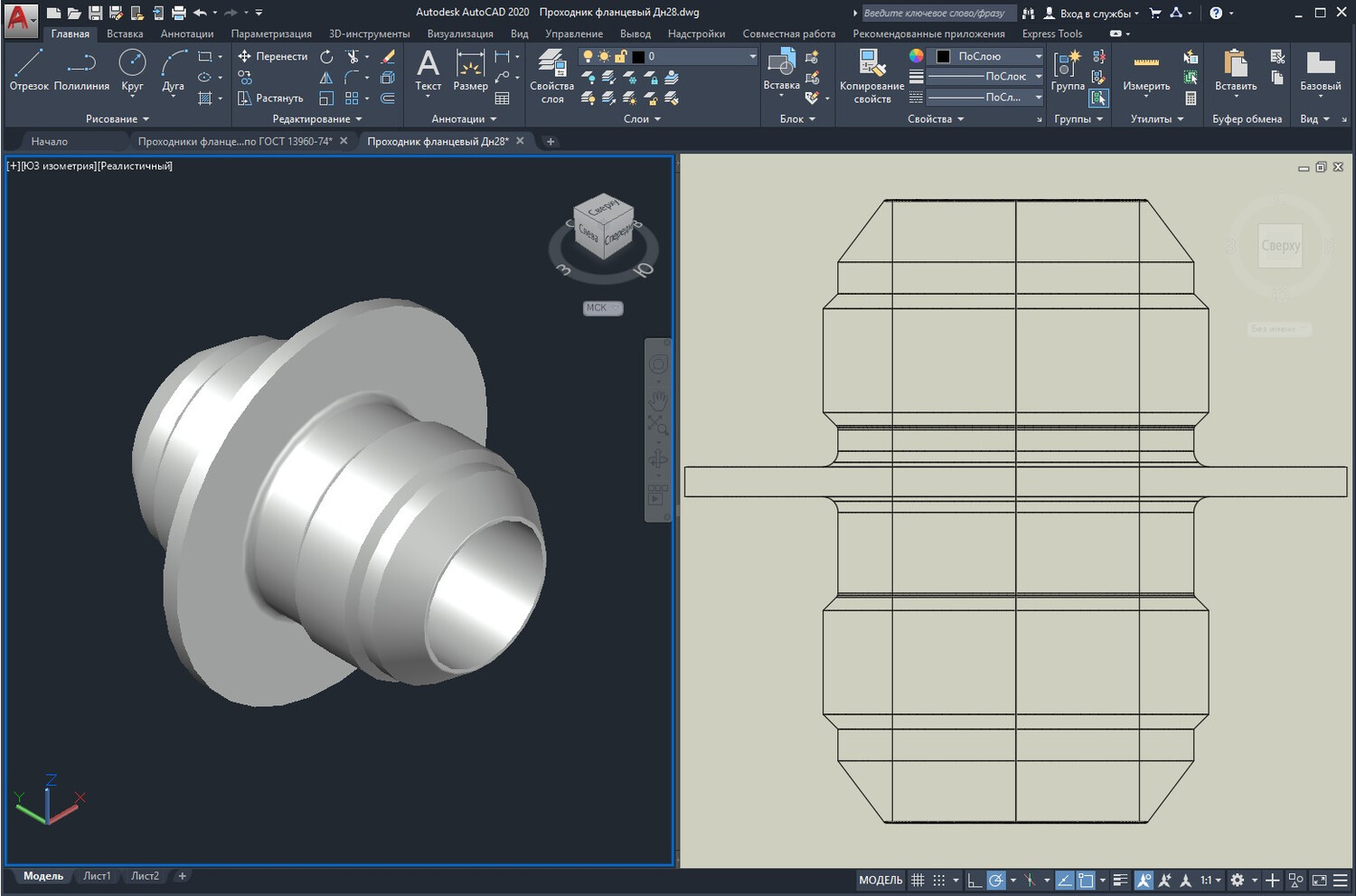Switch to the 3D-инструменты ribbon tab
1356x896 pixels.
tap(369, 33)
